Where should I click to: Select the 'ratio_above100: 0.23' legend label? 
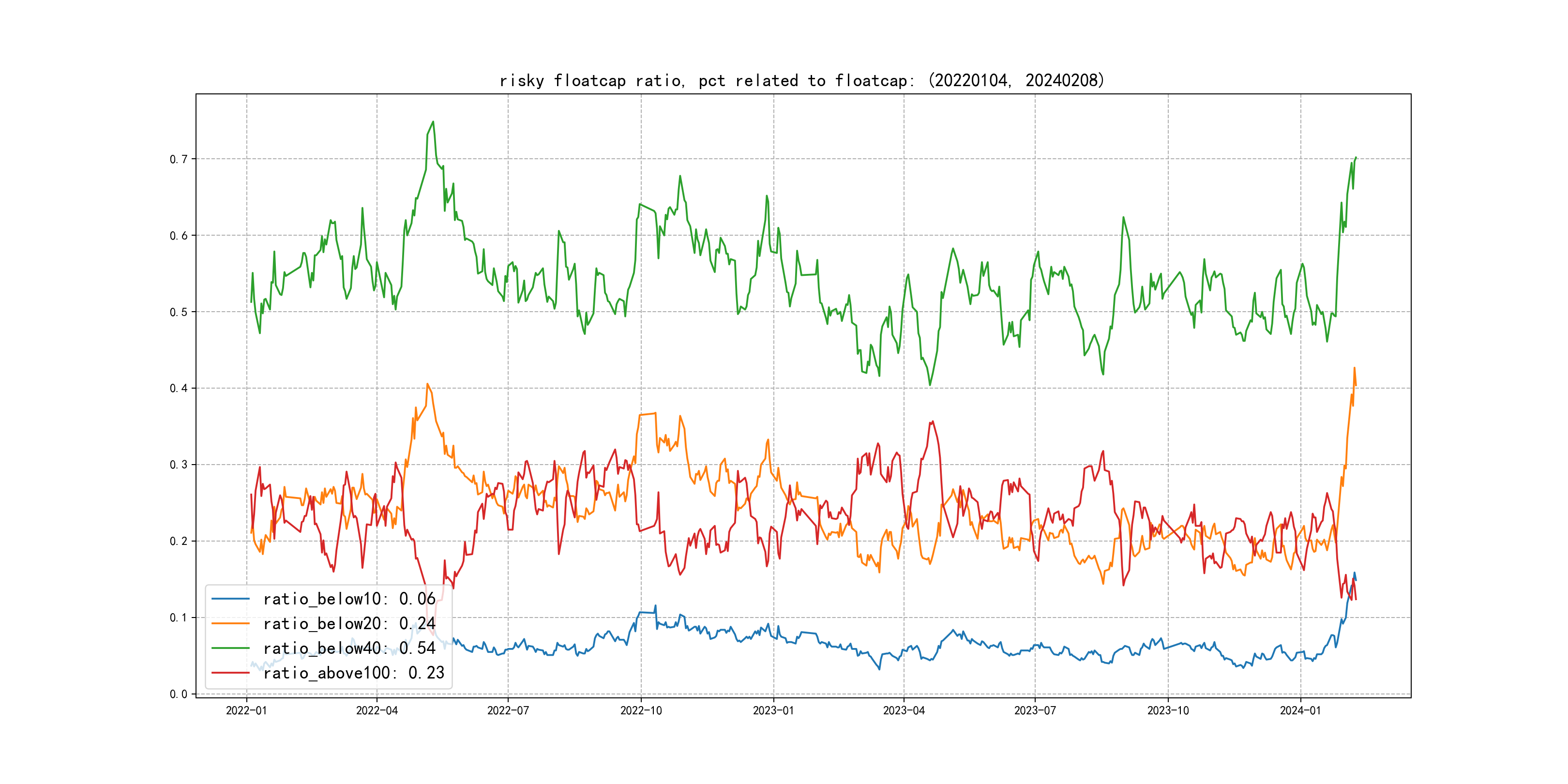click(x=353, y=673)
